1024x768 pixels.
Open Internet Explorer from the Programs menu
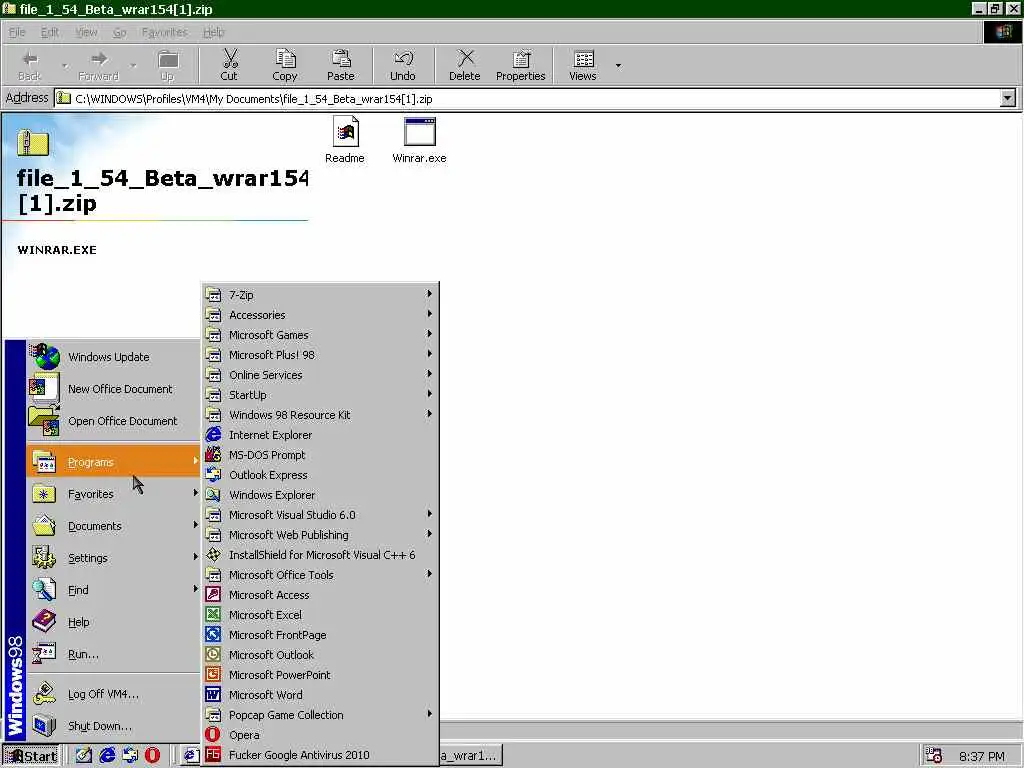[x=320, y=435]
